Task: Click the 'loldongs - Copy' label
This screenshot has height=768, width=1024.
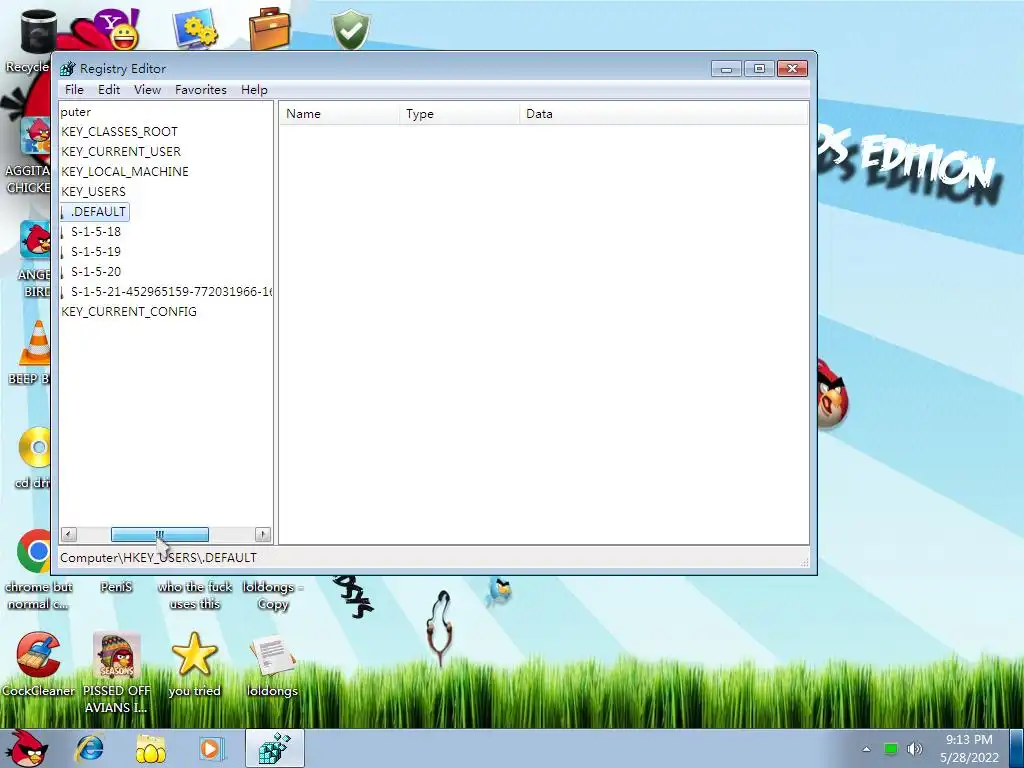Action: tap(273, 595)
